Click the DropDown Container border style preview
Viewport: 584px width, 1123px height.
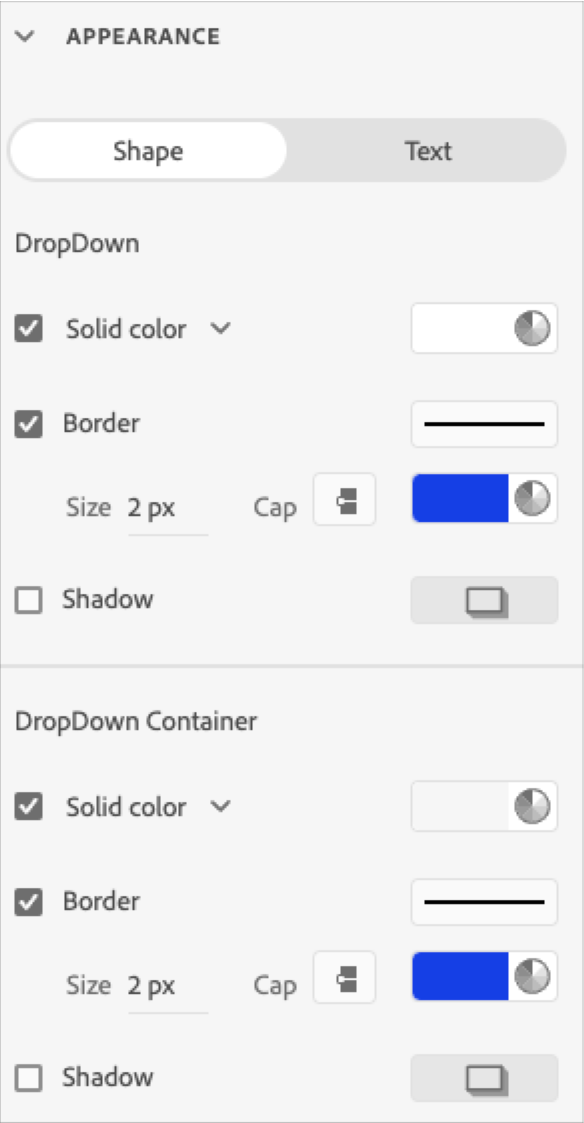[x=484, y=900]
